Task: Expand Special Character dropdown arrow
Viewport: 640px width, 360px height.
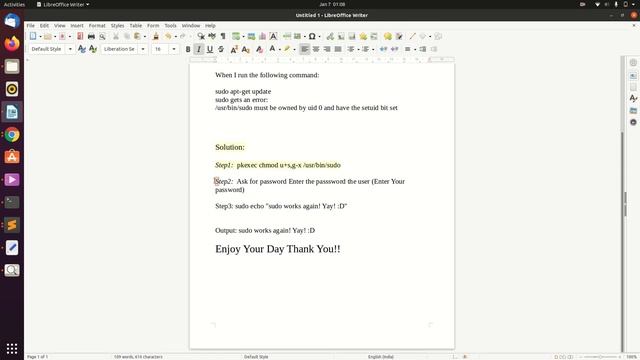Action: (x=319, y=36)
